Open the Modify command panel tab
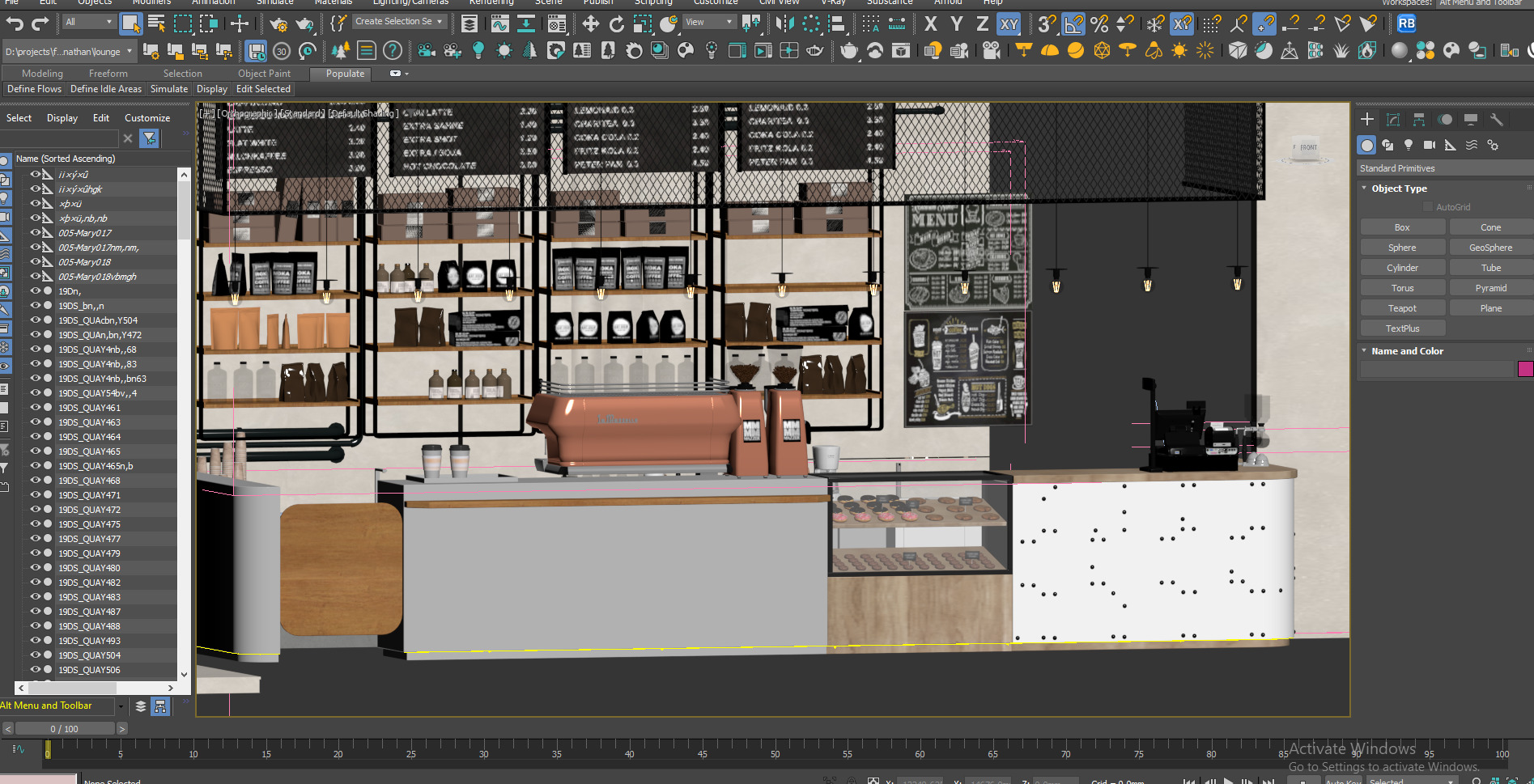 [x=1393, y=120]
